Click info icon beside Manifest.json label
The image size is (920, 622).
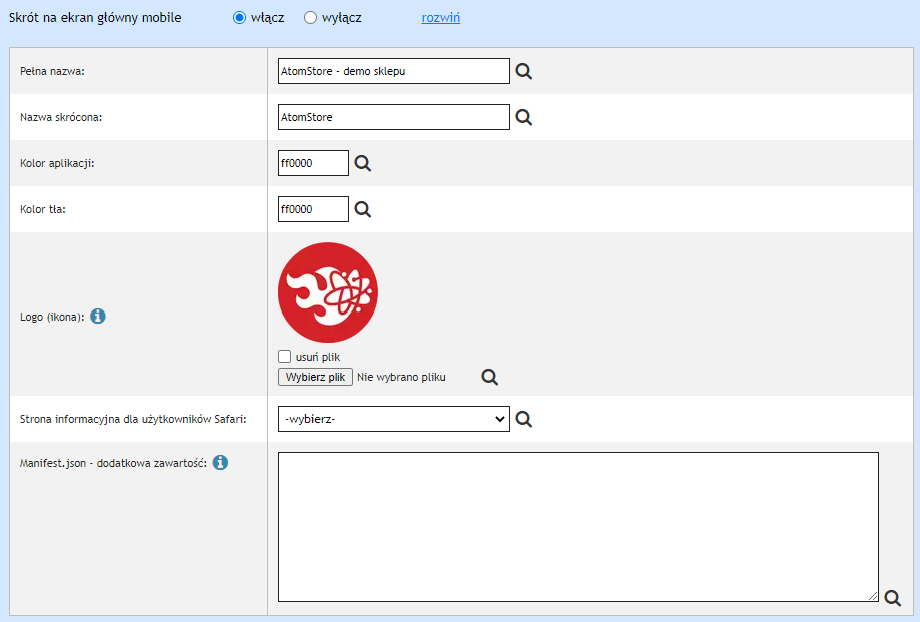coord(220,462)
